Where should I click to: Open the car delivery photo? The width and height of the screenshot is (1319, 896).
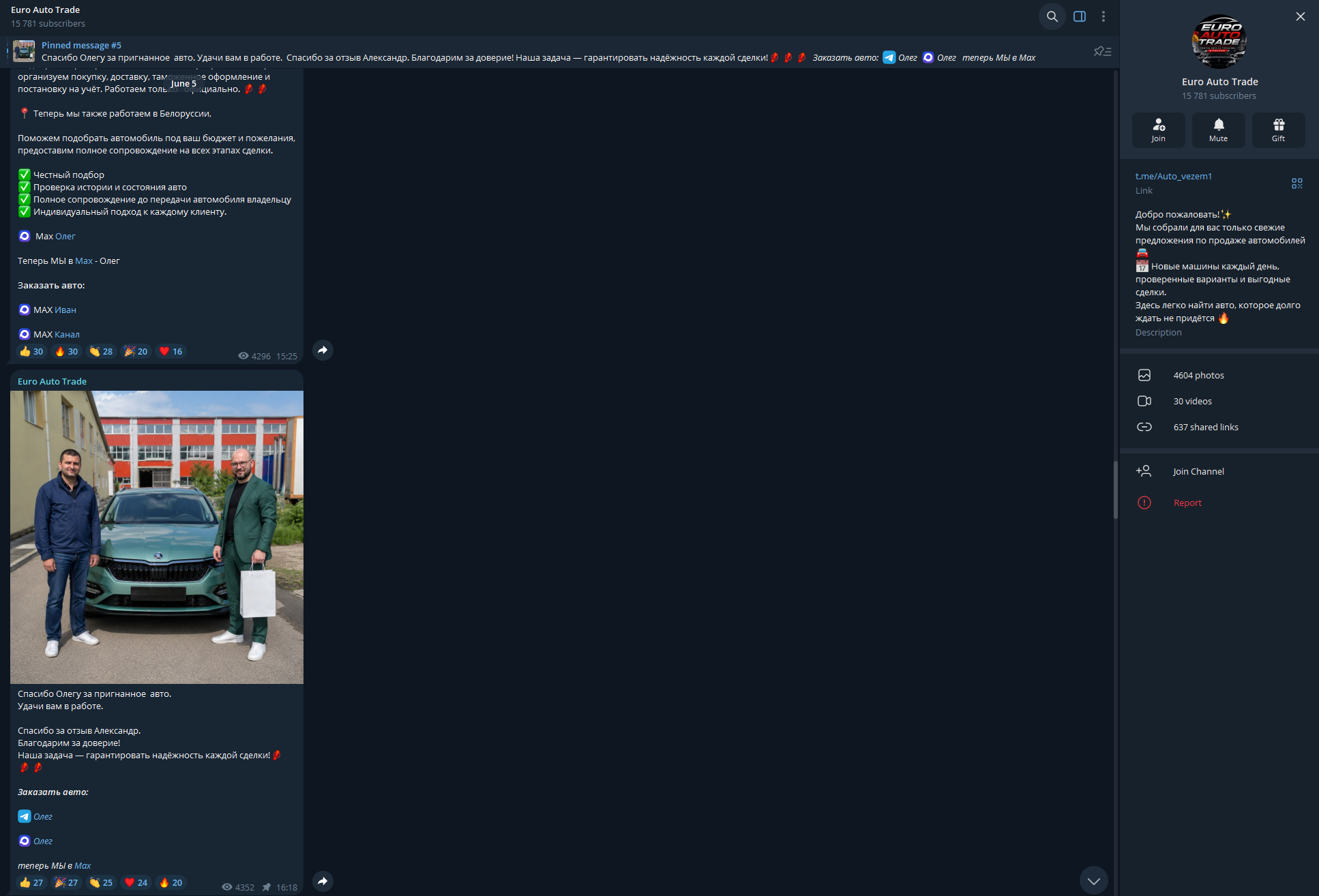(x=157, y=537)
